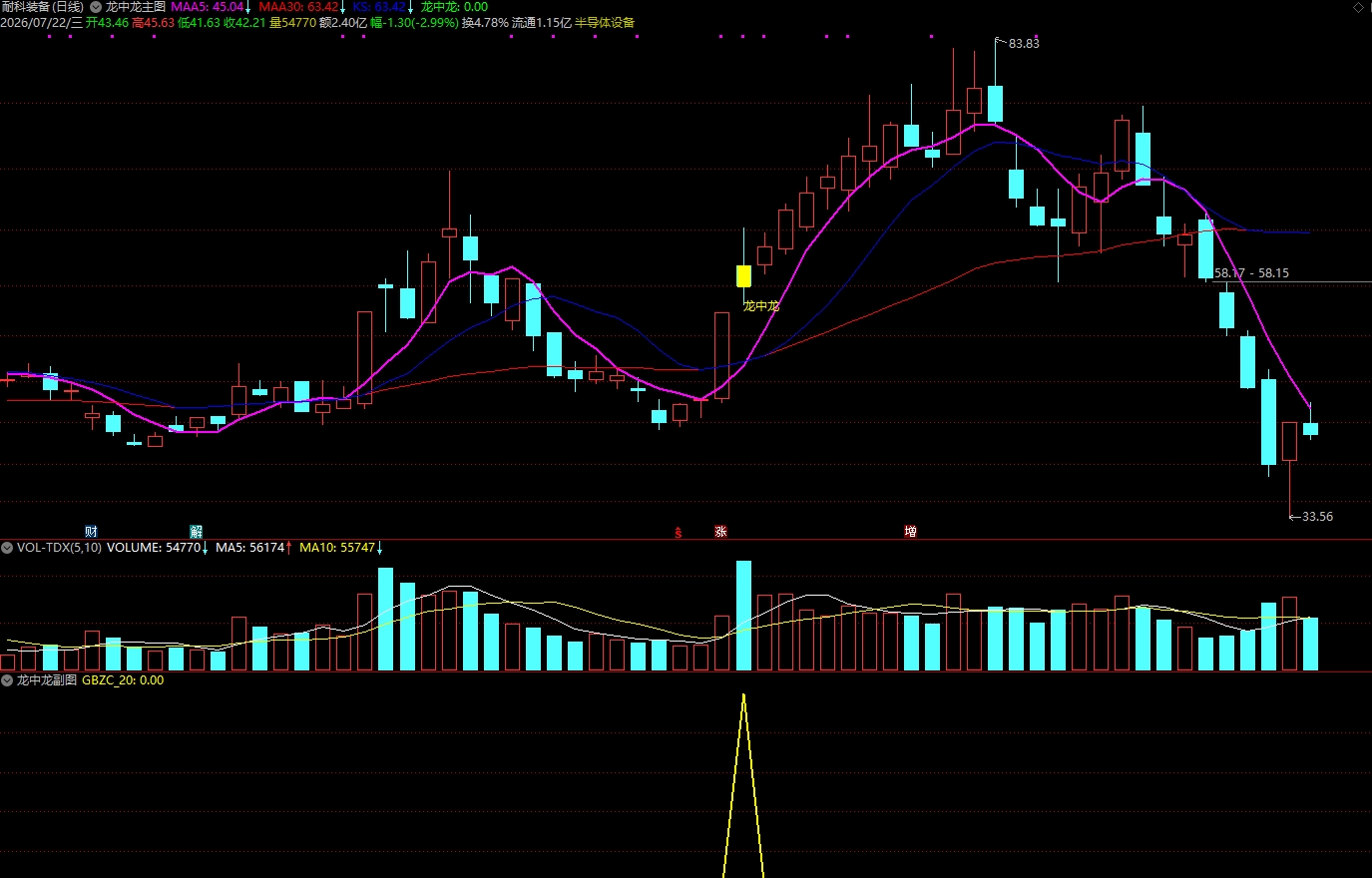Click the 半导体设备 sector link
The width and height of the screenshot is (1372, 878).
(x=605, y=22)
